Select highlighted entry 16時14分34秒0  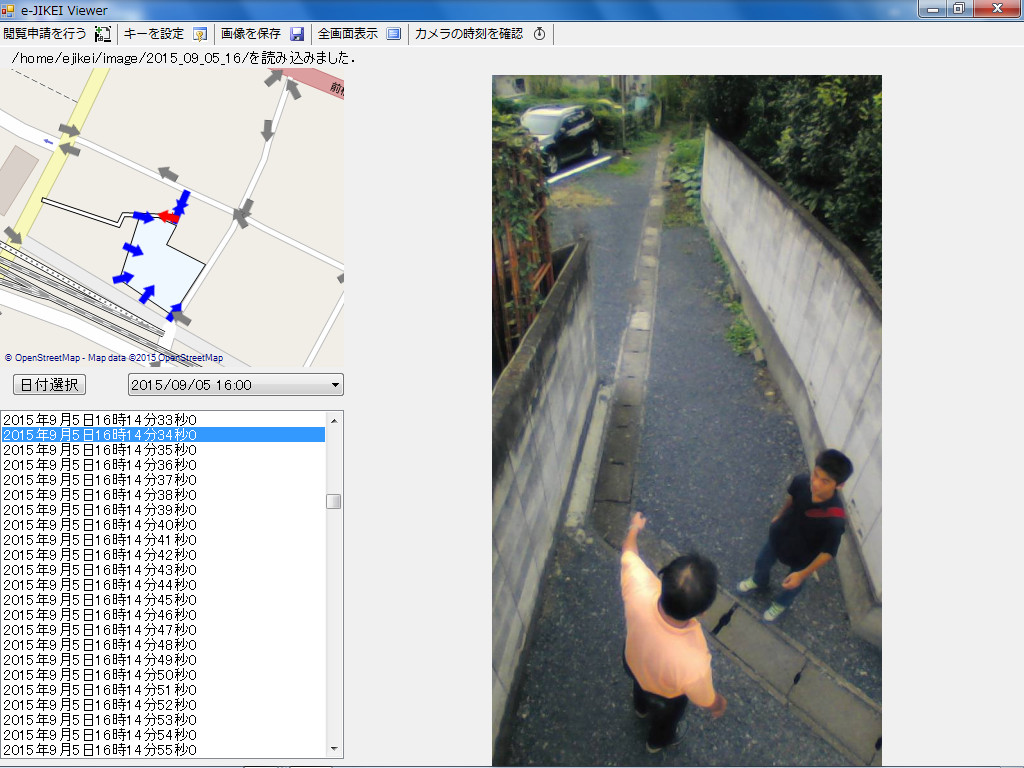click(163, 435)
